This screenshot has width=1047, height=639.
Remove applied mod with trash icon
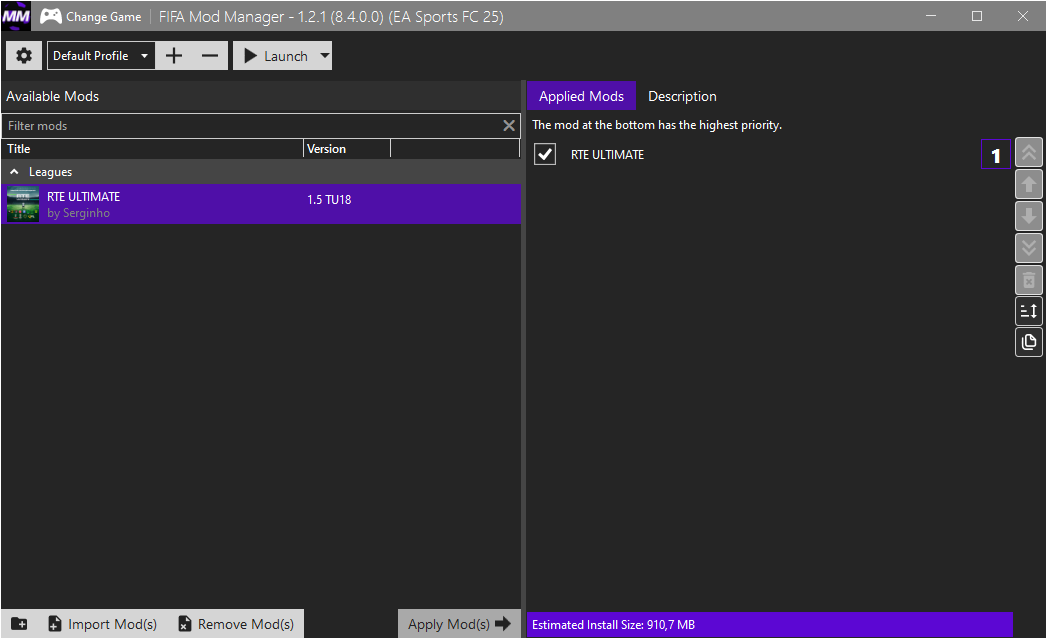point(1029,280)
